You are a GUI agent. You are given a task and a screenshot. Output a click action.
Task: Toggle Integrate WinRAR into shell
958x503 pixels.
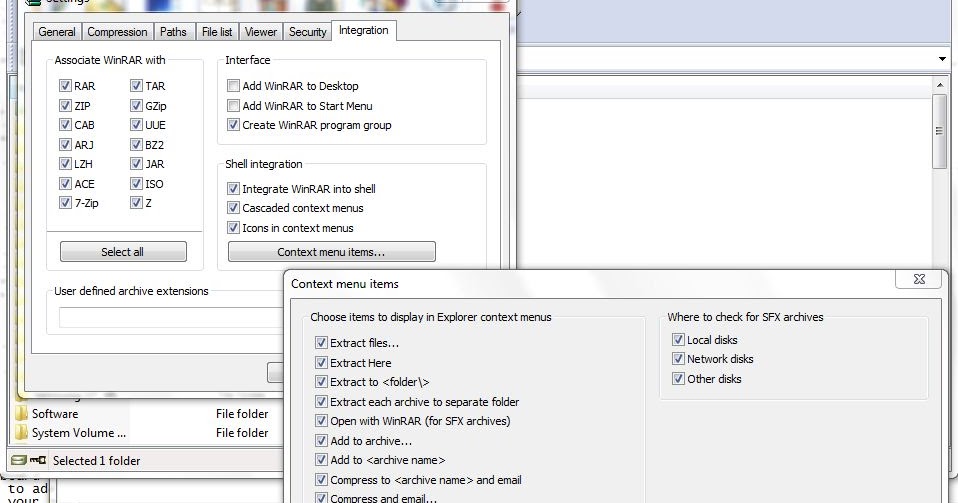233,189
